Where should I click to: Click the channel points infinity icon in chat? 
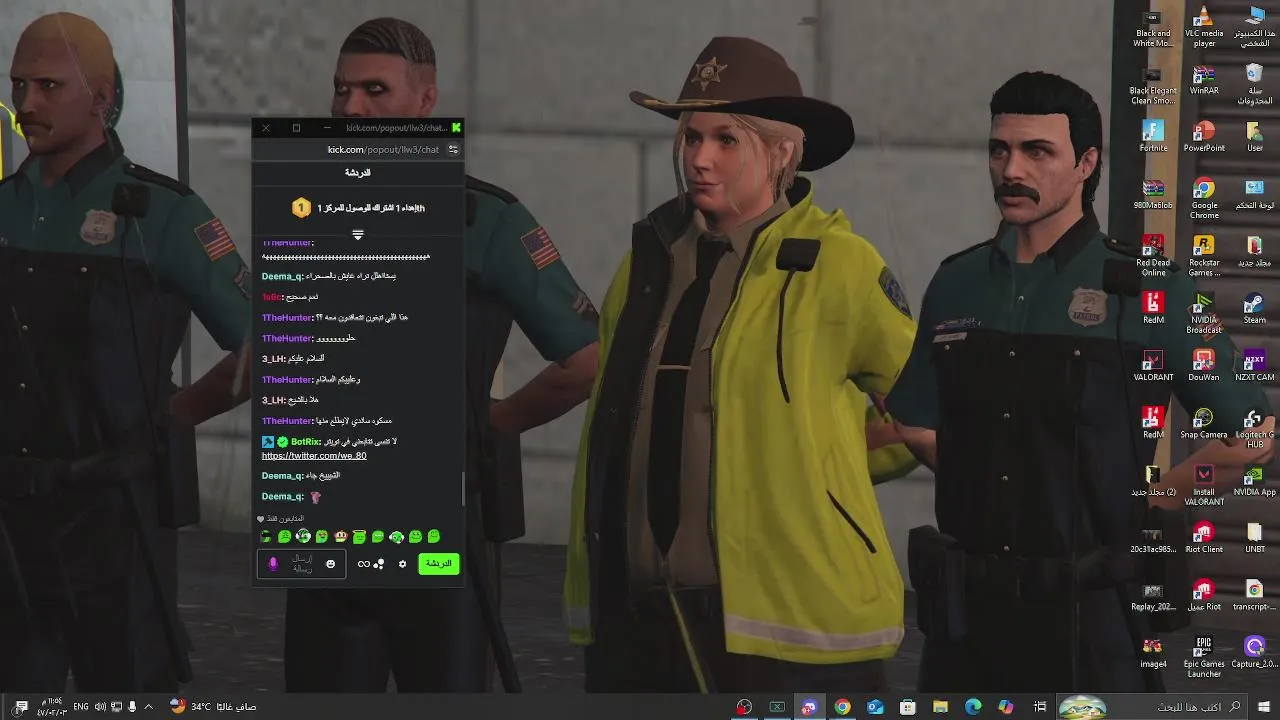click(x=363, y=564)
